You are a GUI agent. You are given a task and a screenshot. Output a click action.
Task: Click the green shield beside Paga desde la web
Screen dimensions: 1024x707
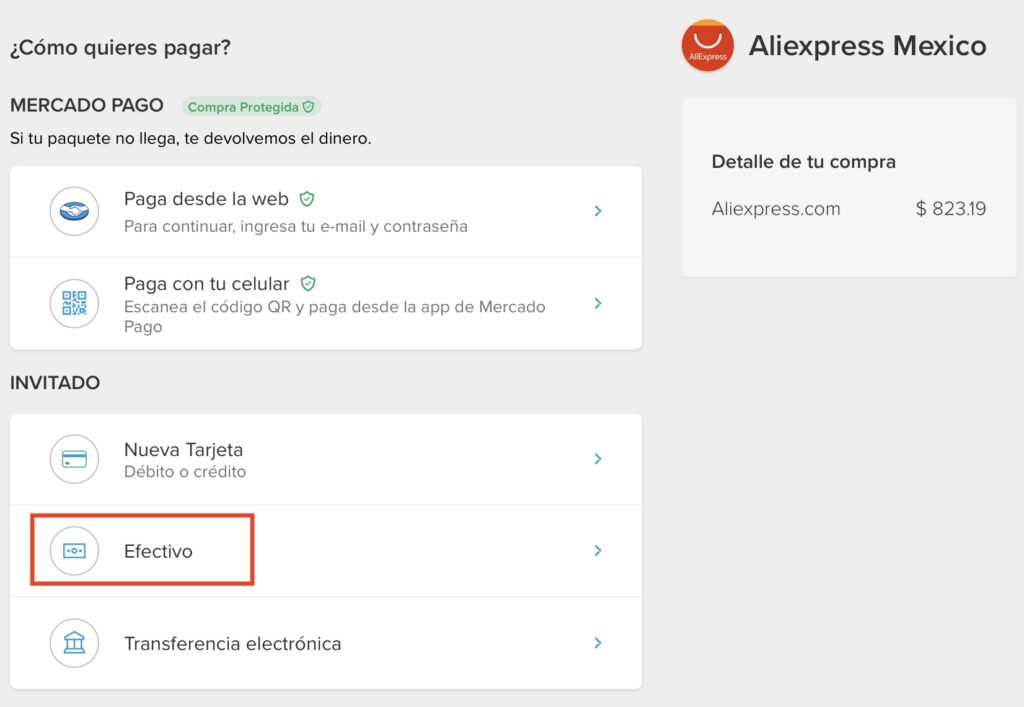tap(307, 199)
